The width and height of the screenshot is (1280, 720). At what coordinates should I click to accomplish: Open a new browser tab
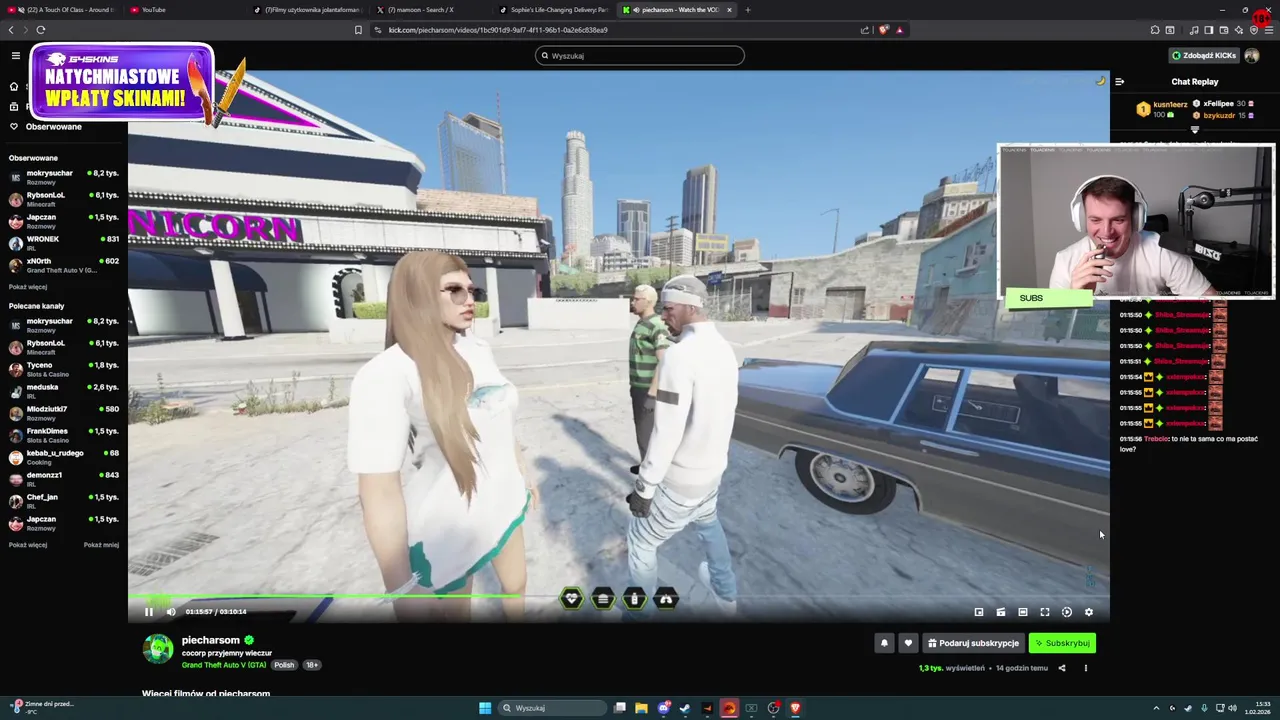point(748,10)
